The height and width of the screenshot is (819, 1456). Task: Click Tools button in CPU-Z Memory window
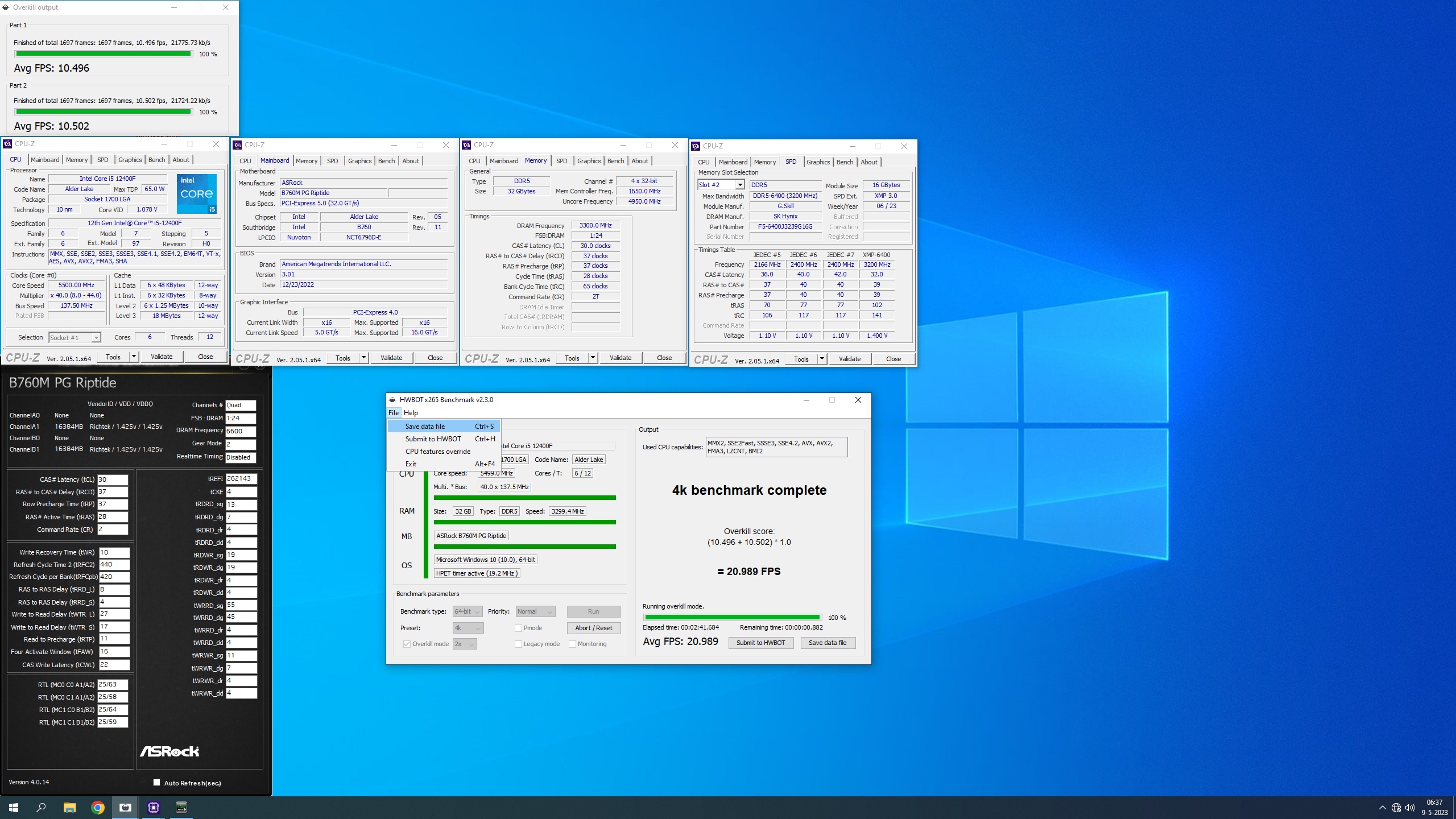[572, 358]
